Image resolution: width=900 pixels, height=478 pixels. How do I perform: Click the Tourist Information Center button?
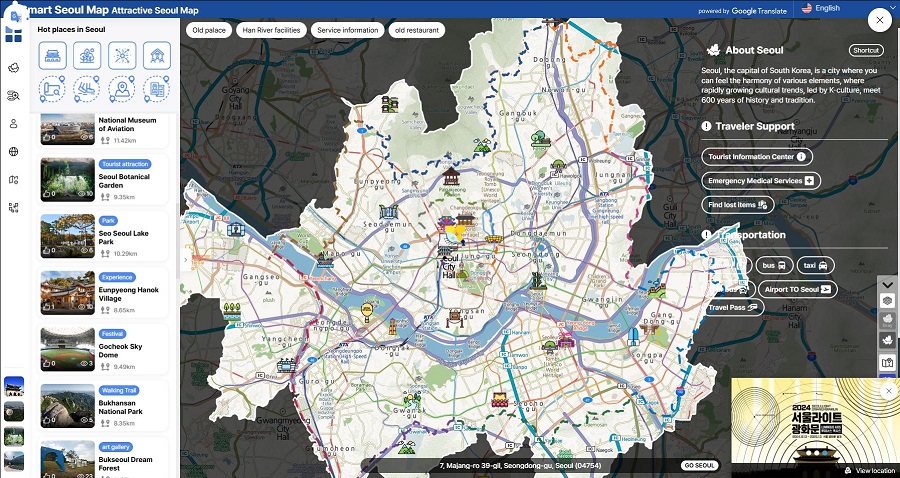(756, 157)
